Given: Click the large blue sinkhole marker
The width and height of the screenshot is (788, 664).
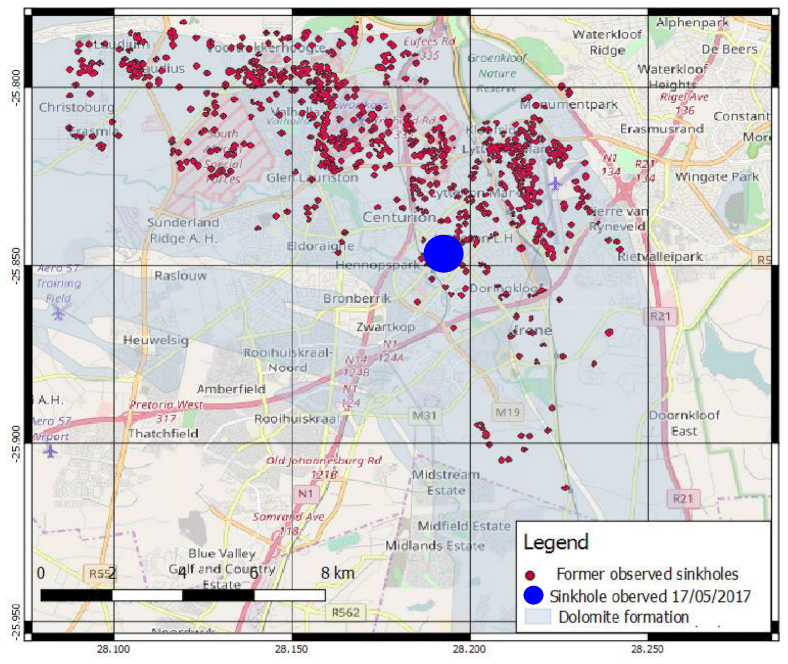Looking at the screenshot, I should pyautogui.click(x=443, y=254).
